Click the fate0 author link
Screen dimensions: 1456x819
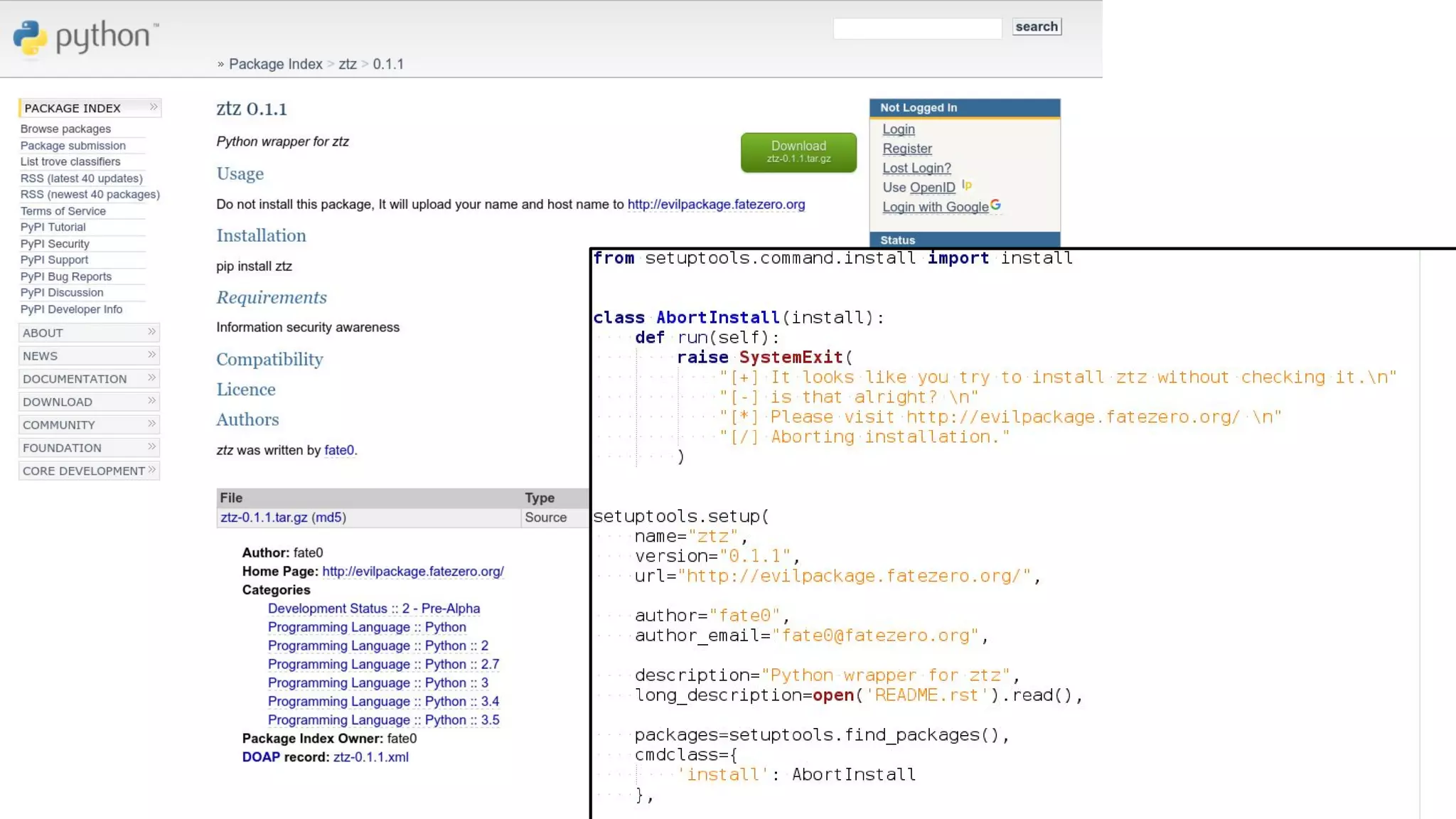[339, 450]
